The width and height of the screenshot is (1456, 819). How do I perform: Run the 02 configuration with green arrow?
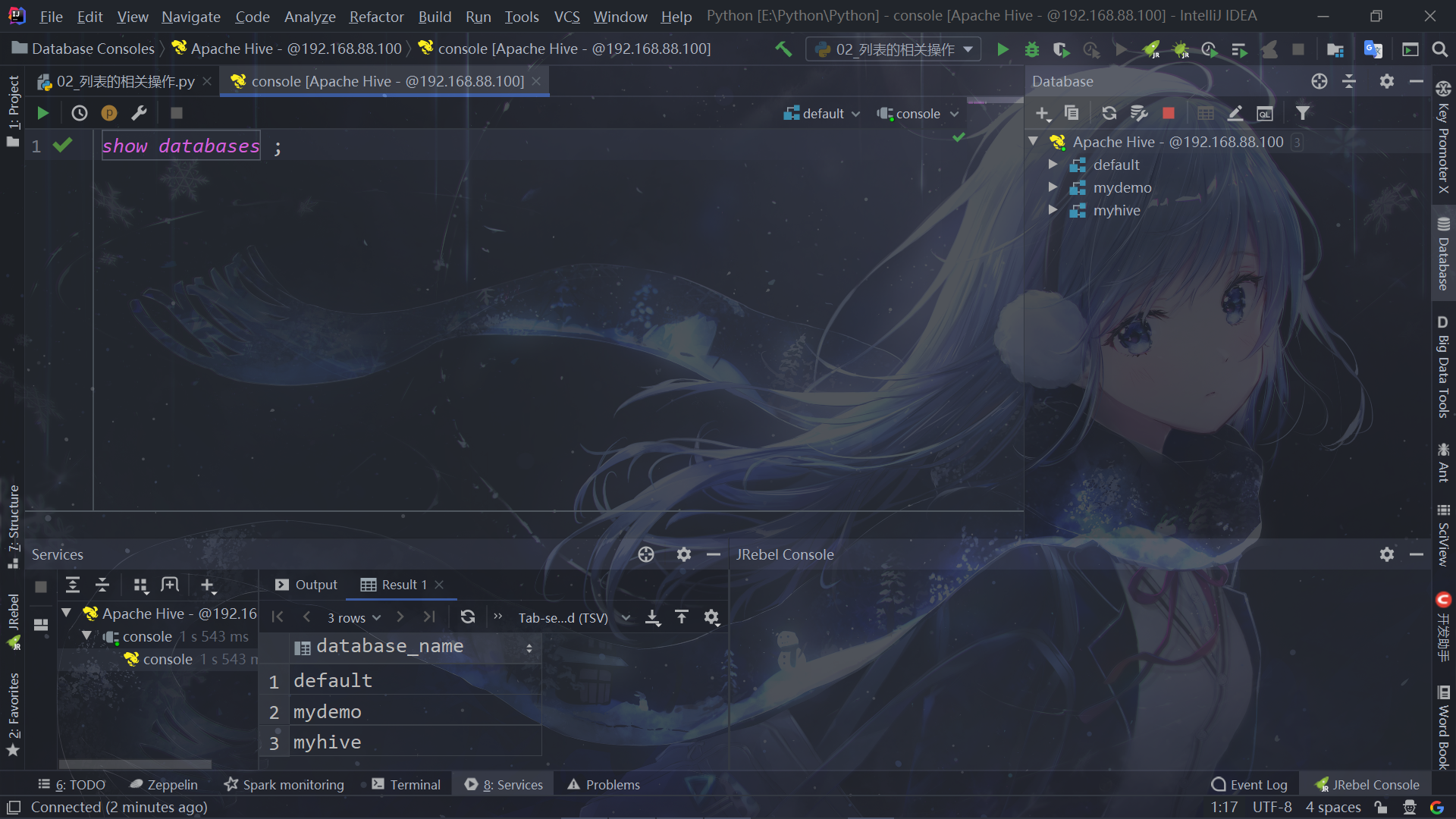[x=1003, y=49]
